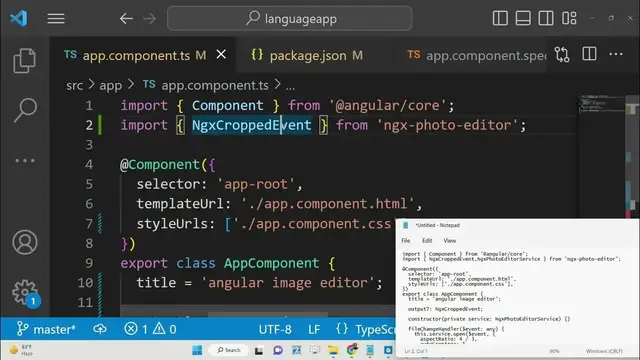Click the languageapp command center search box
640x360 pixels.
pos(289,18)
